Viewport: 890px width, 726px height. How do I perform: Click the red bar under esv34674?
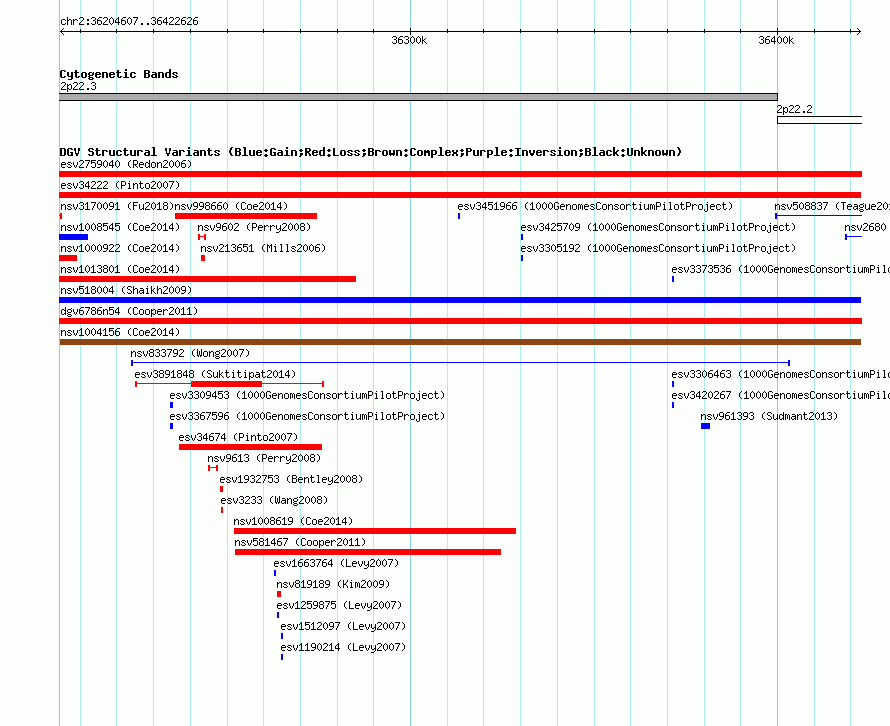[x=250, y=447]
